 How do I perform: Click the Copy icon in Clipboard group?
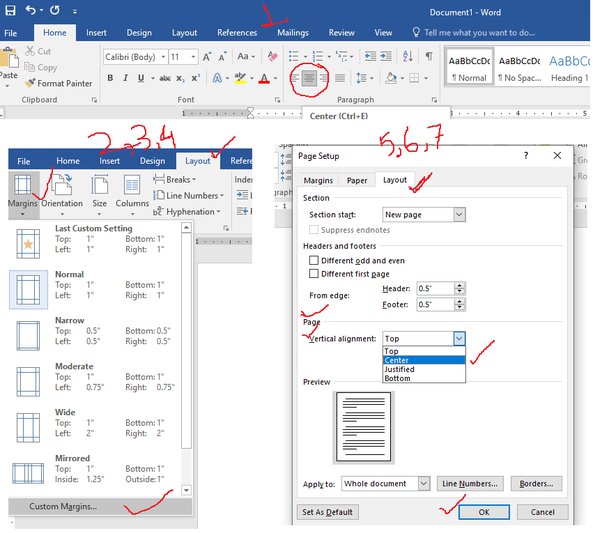tap(30, 67)
